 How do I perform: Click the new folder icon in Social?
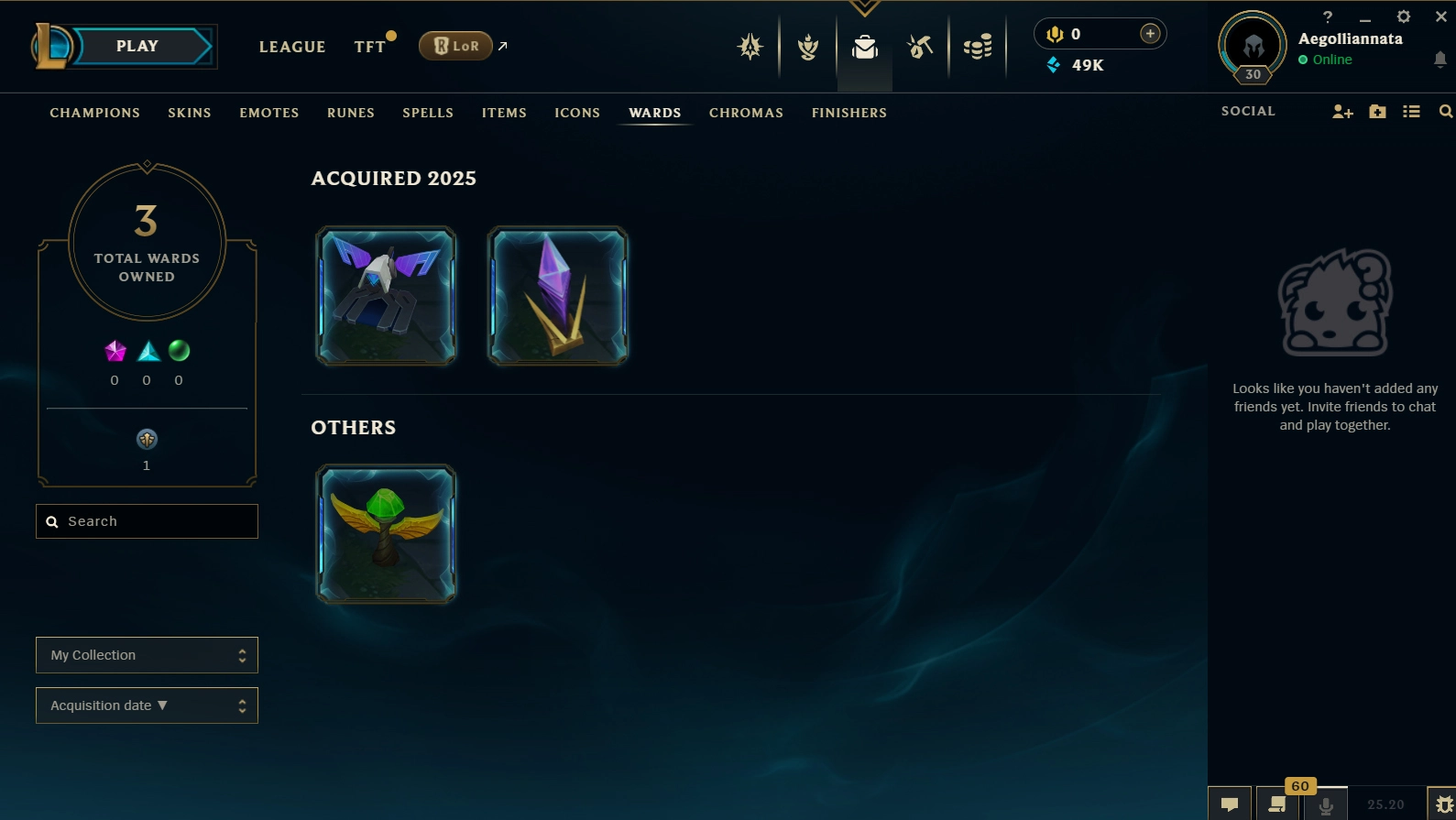coord(1377,112)
